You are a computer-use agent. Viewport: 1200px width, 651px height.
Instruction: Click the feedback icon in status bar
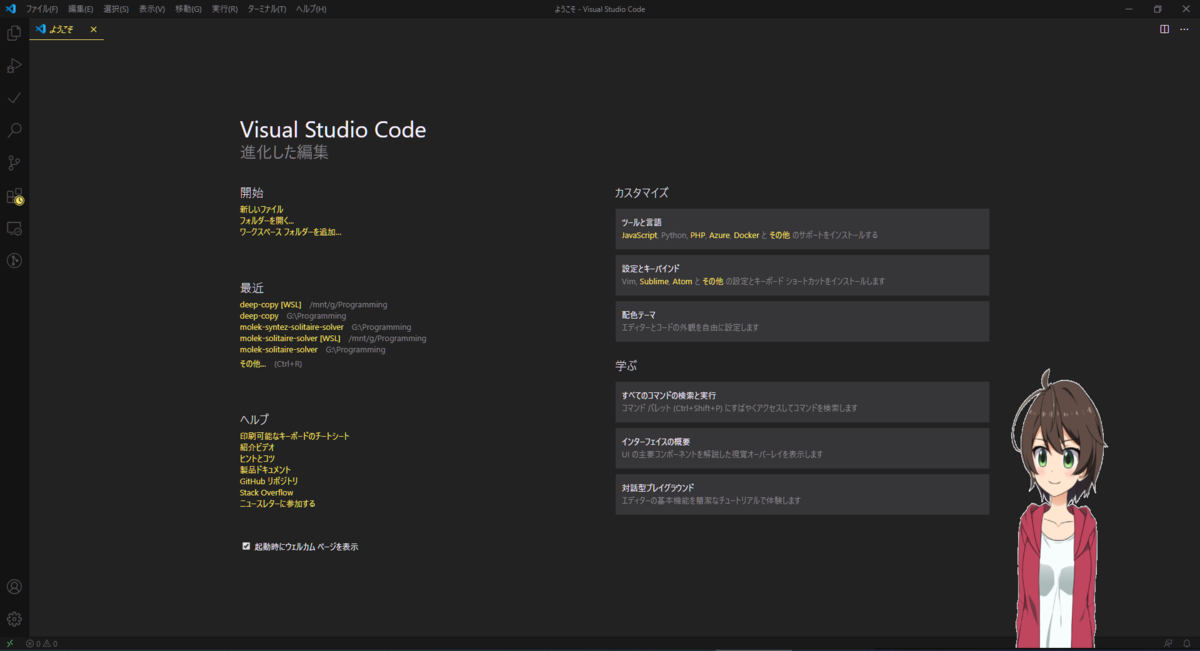[x=1168, y=643]
